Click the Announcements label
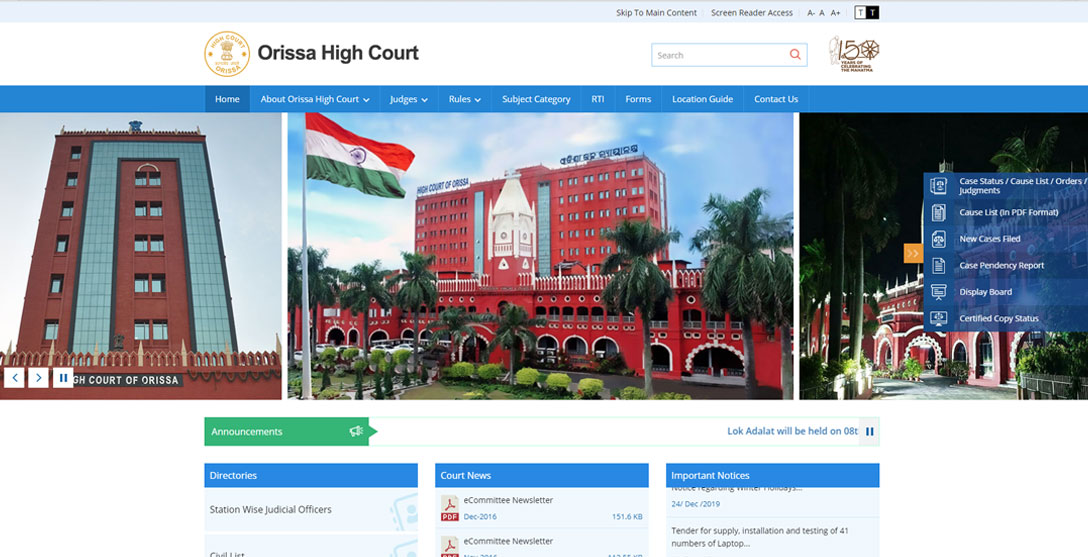 click(x=246, y=431)
